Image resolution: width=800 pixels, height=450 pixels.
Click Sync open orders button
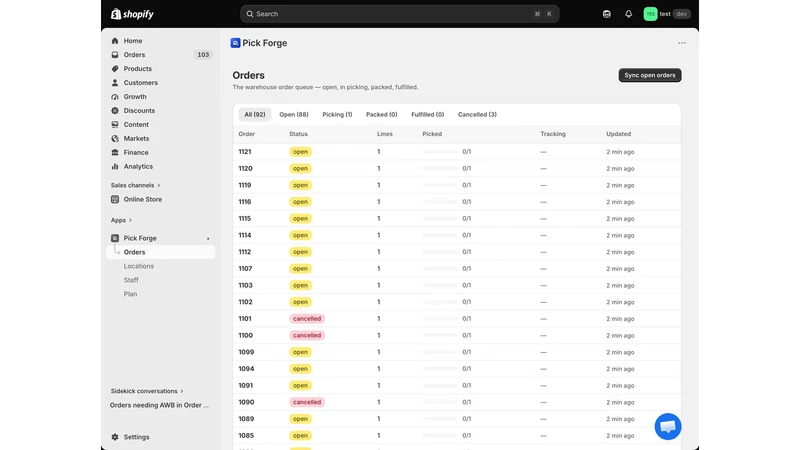pyautogui.click(x=650, y=75)
